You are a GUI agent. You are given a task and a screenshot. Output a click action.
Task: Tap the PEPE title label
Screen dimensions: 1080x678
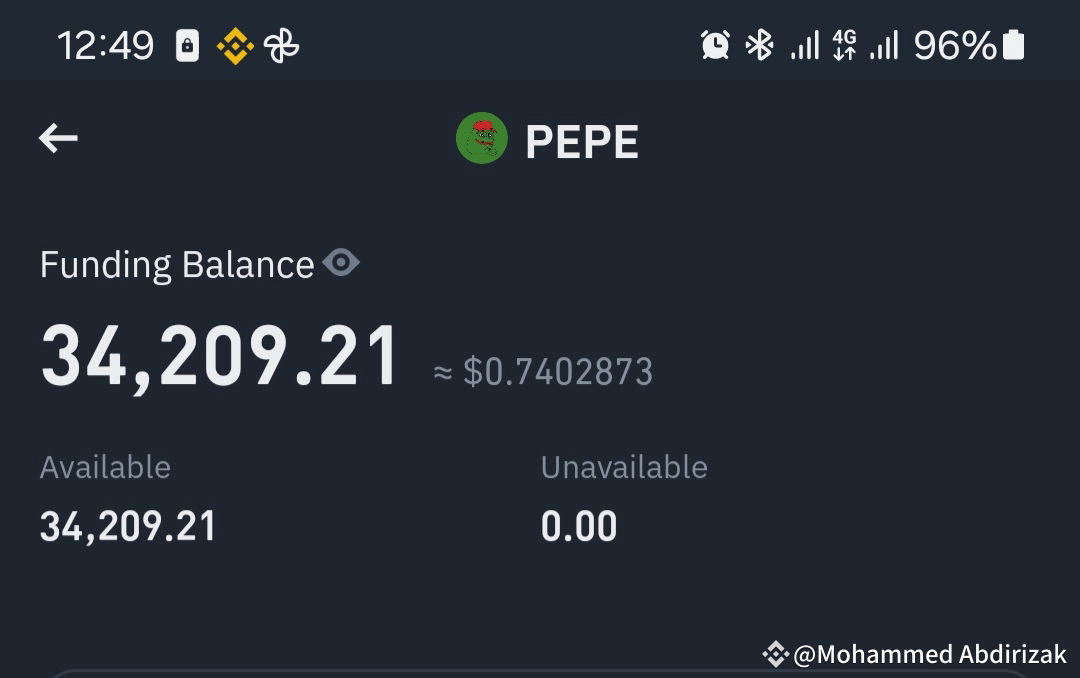(583, 140)
